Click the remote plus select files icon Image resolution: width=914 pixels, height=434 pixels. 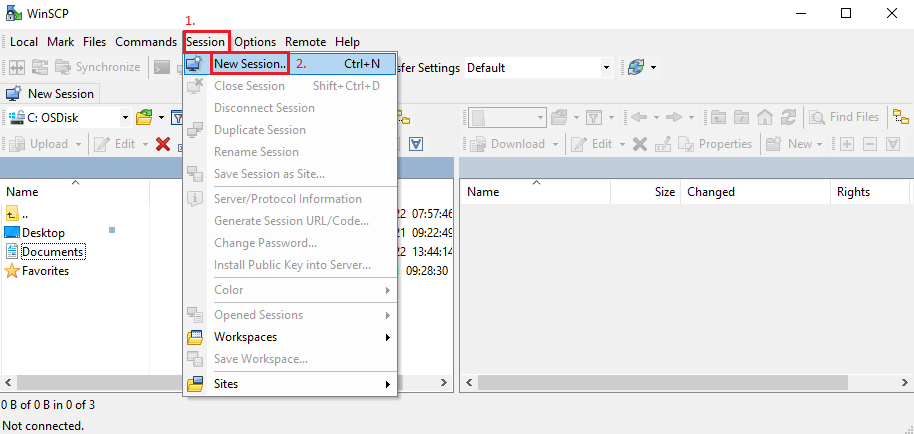(x=846, y=144)
